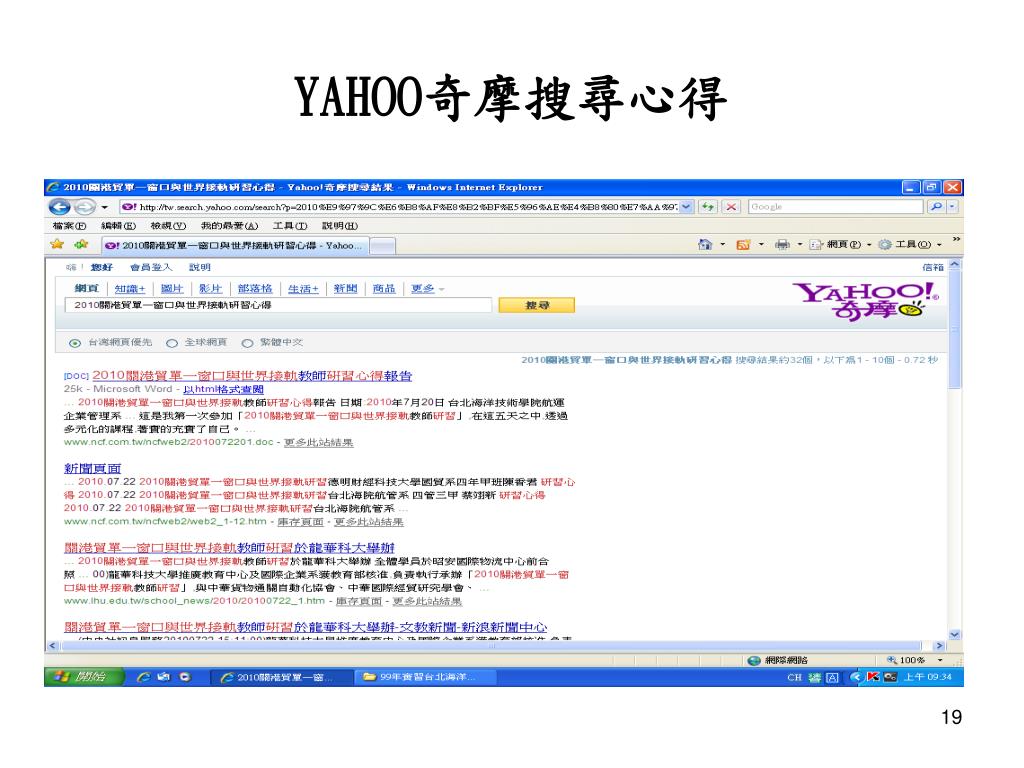Screen dimensions: 1024x768
Task: Open the recent pages dropdown beside Forward
Action: (104, 208)
